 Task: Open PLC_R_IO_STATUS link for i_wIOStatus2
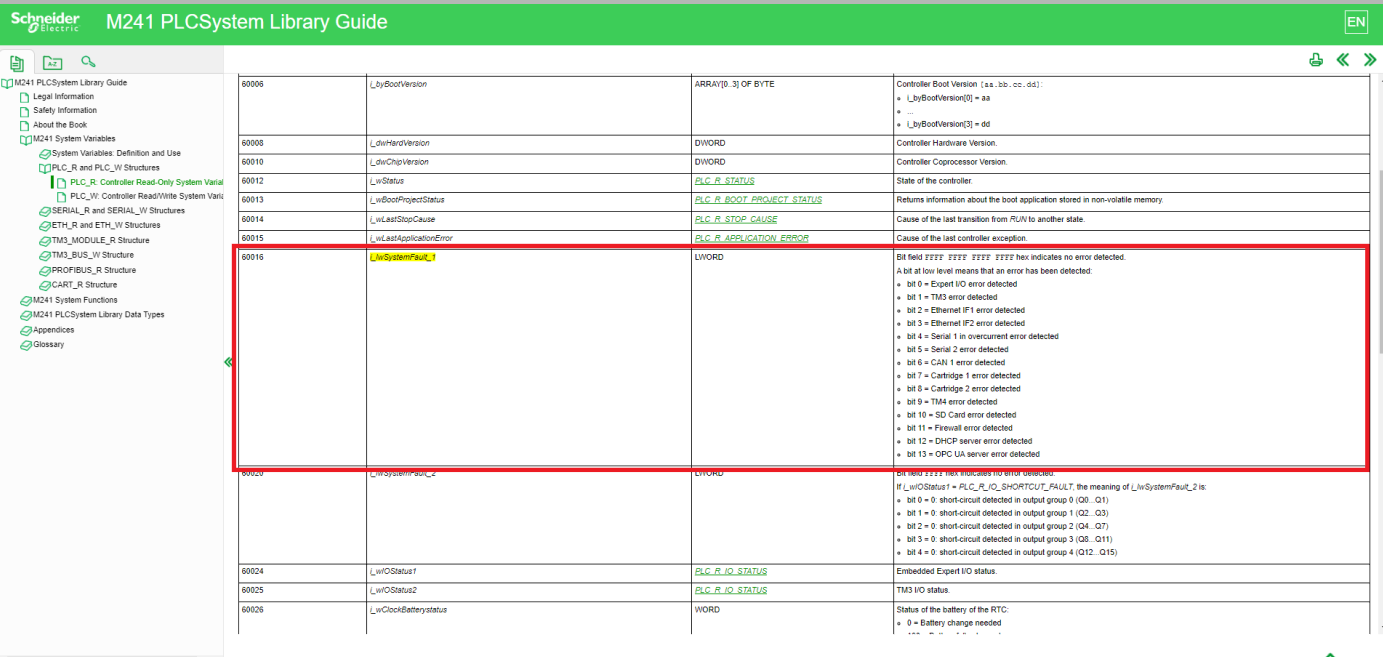tap(731, 590)
